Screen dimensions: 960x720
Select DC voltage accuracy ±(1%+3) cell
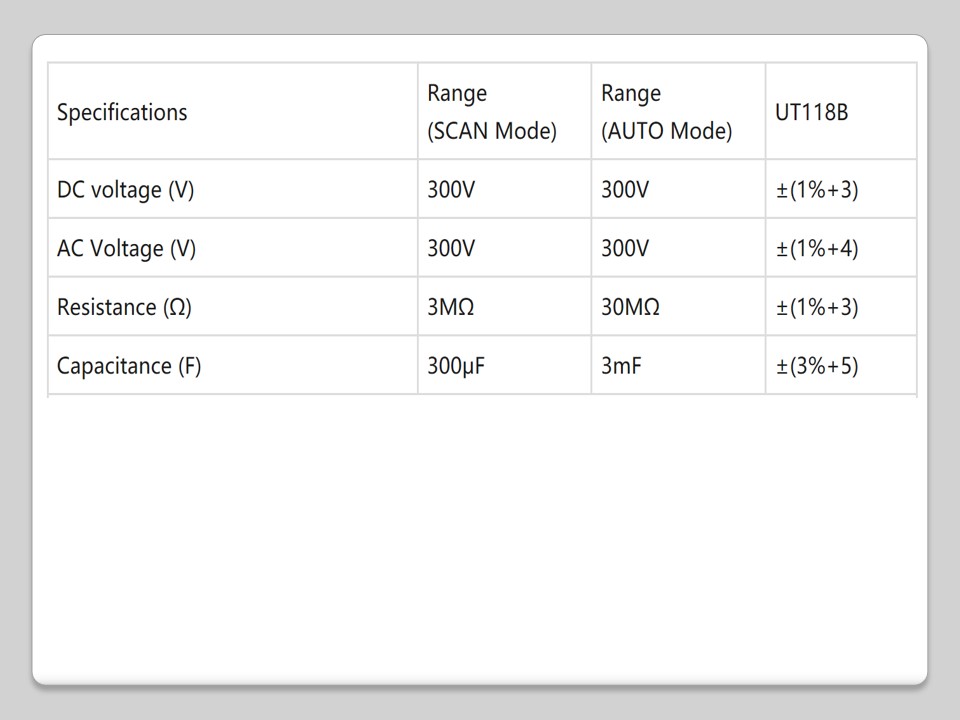[817, 190]
